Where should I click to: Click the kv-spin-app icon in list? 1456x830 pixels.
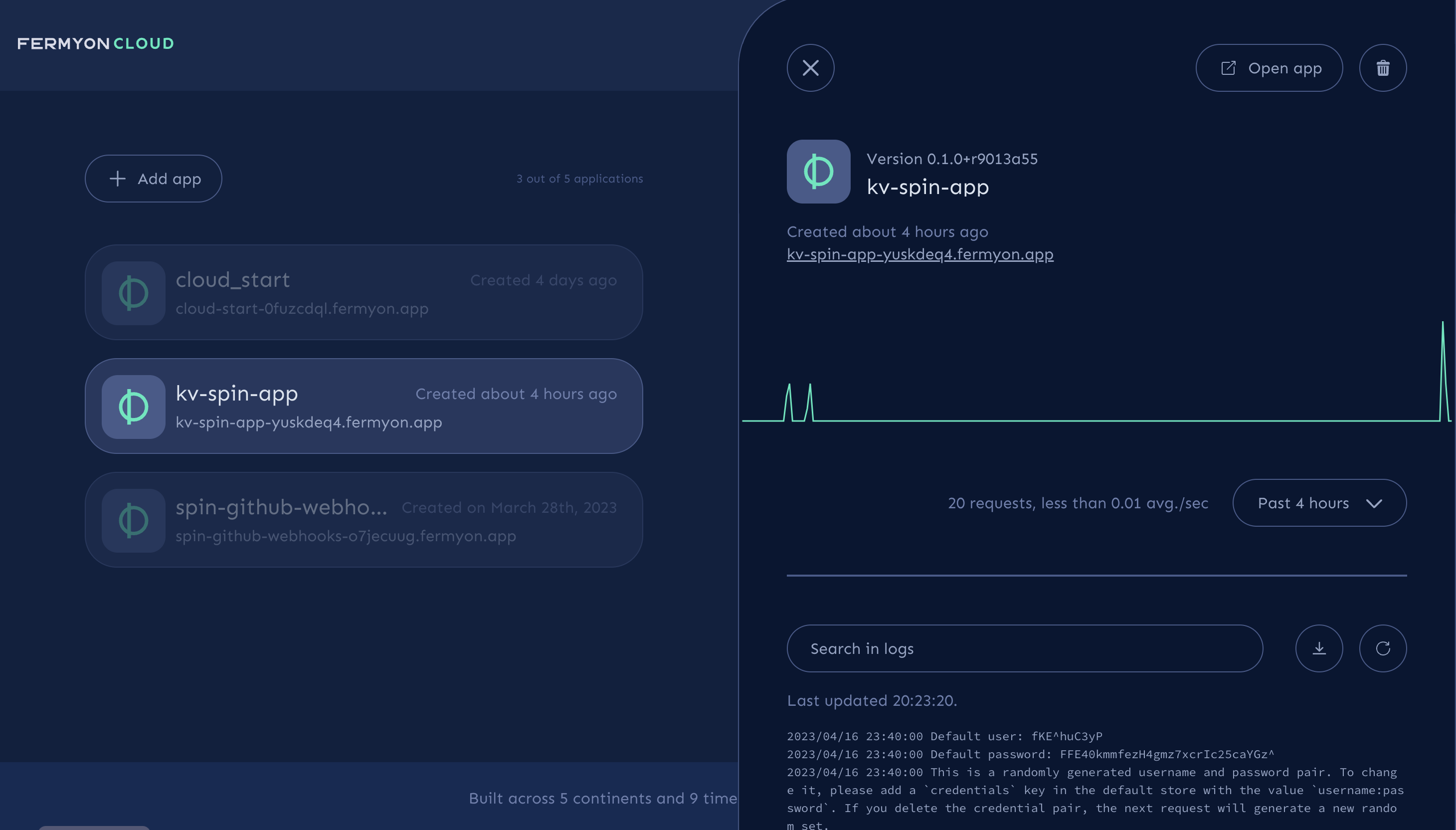coord(133,407)
